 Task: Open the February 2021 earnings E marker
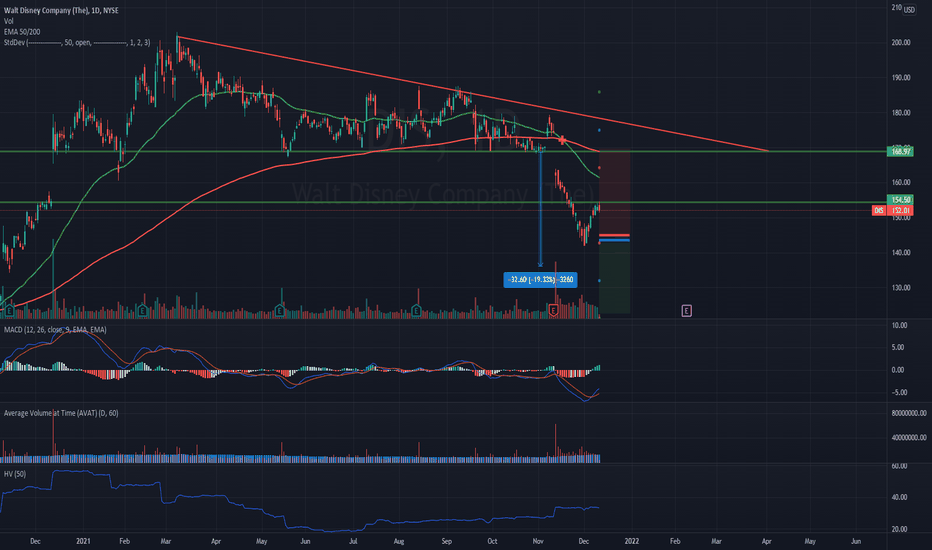pos(142,310)
